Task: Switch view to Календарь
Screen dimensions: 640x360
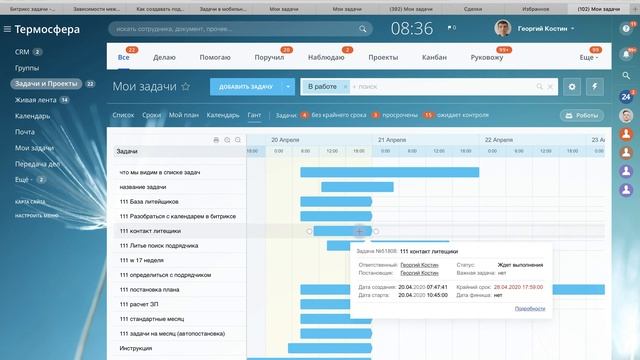Action: point(223,115)
